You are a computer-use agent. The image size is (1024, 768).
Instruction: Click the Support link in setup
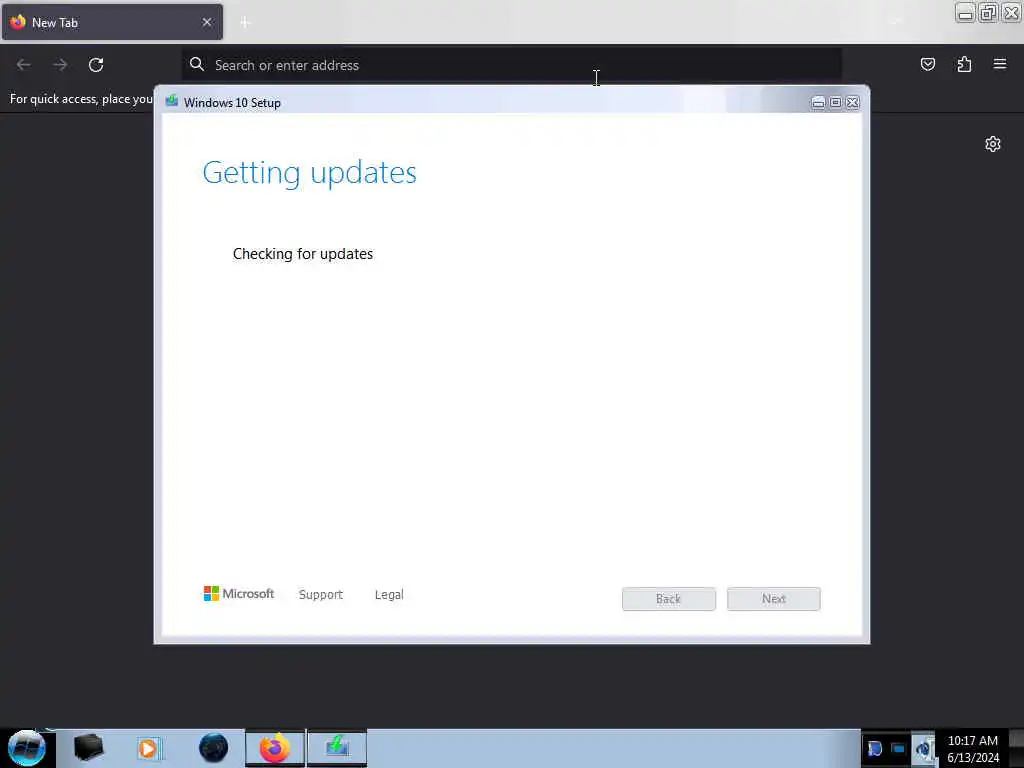coord(321,595)
